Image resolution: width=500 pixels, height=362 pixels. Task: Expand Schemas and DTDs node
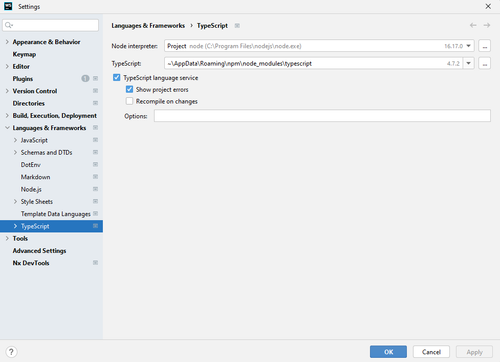(15, 152)
